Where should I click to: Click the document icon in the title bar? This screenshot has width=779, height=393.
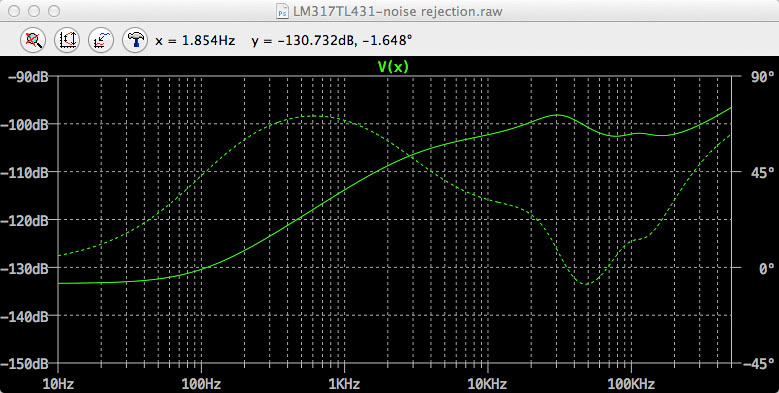pyautogui.click(x=282, y=11)
